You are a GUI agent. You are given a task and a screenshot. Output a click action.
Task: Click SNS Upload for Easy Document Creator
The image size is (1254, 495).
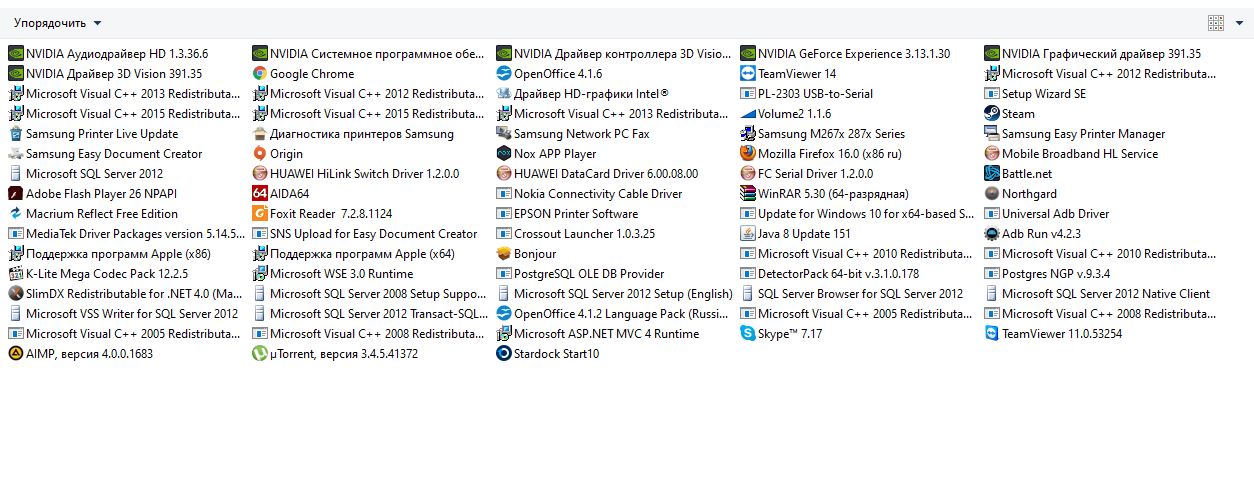click(x=365, y=234)
